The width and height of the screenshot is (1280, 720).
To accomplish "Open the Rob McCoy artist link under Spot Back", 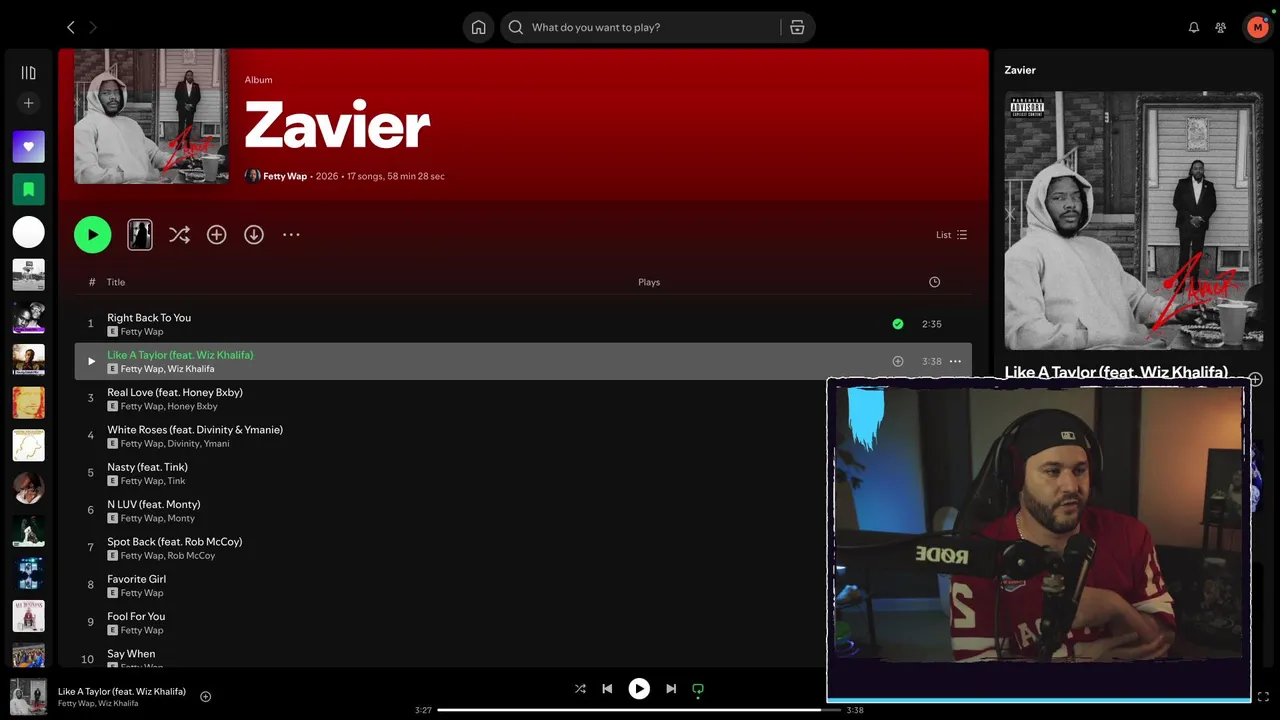I will [x=191, y=555].
